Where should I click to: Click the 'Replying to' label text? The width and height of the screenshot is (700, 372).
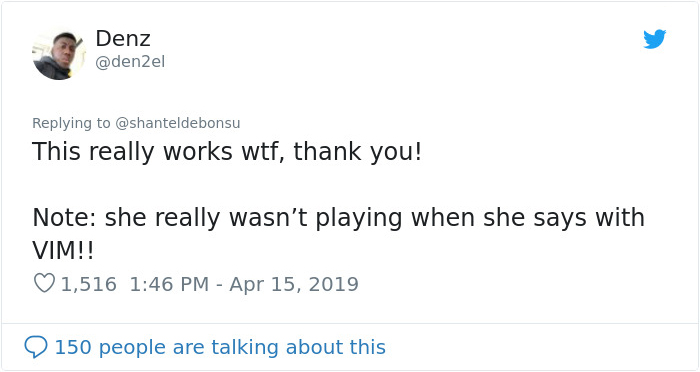[71, 123]
